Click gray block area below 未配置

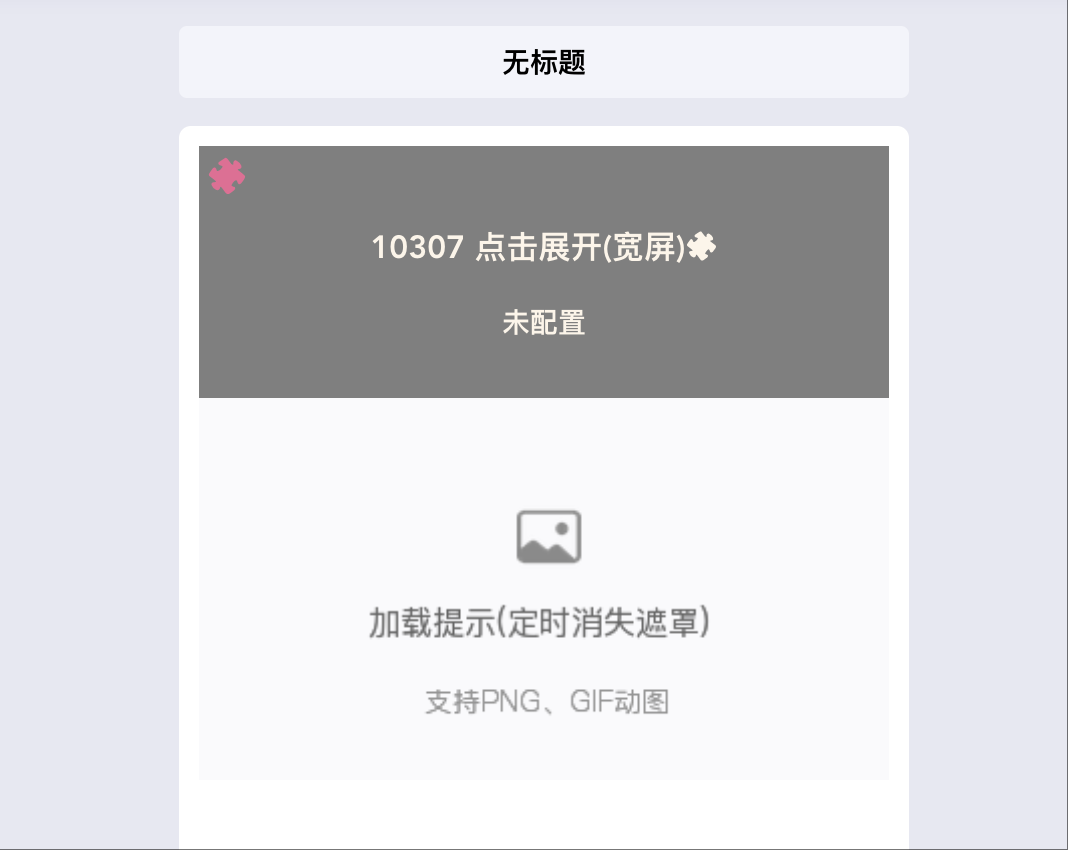[x=544, y=369]
